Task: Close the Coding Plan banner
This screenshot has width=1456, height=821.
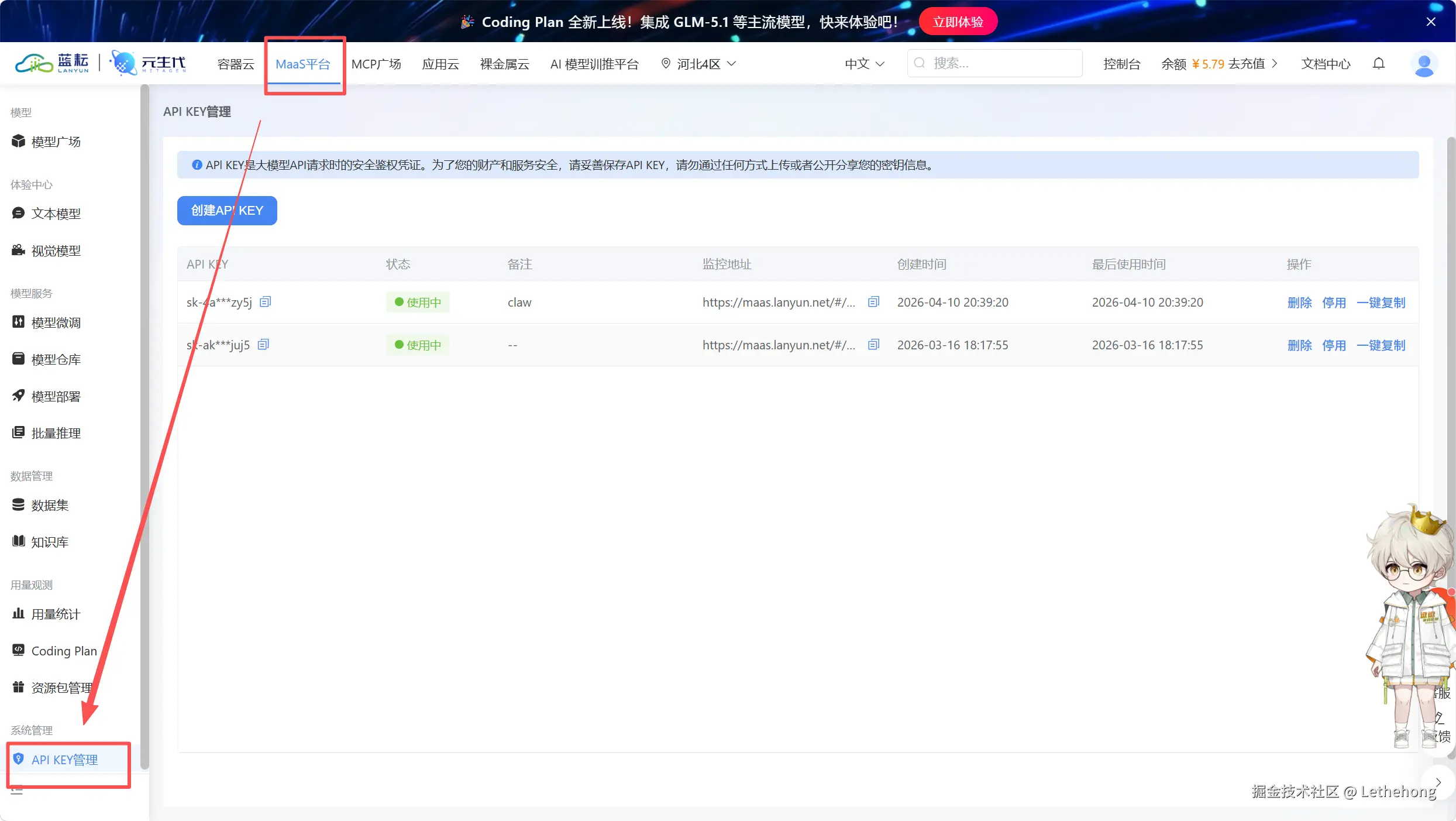Action: (1431, 22)
